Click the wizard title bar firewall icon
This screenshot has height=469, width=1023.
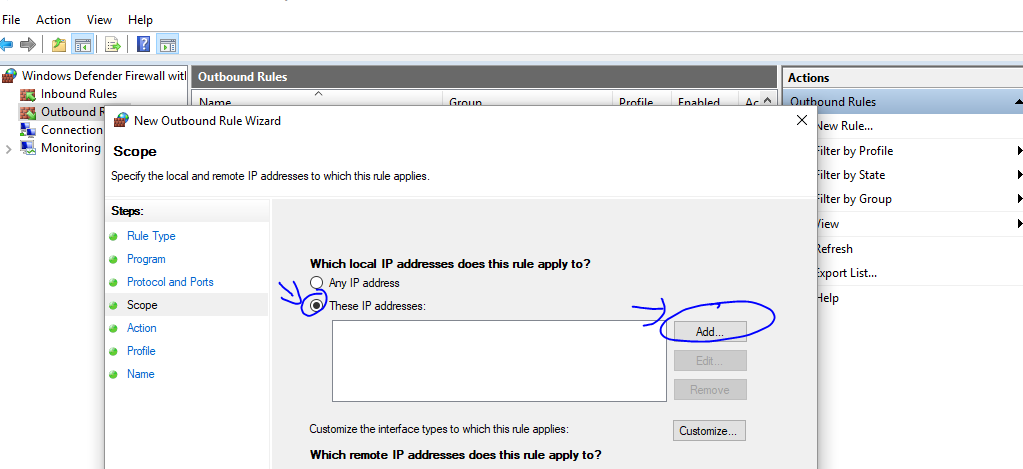pos(121,120)
